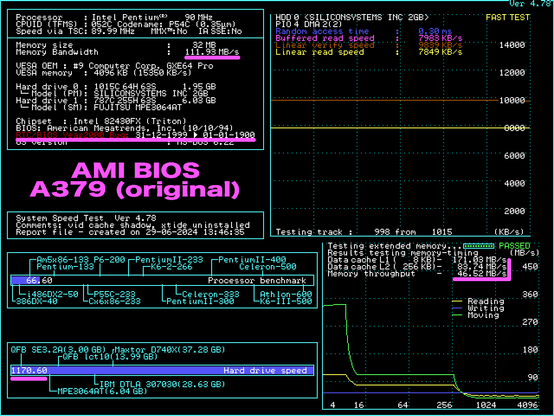Click the yellow 'FAST TEST' label
554x416 pixels.
508,17
